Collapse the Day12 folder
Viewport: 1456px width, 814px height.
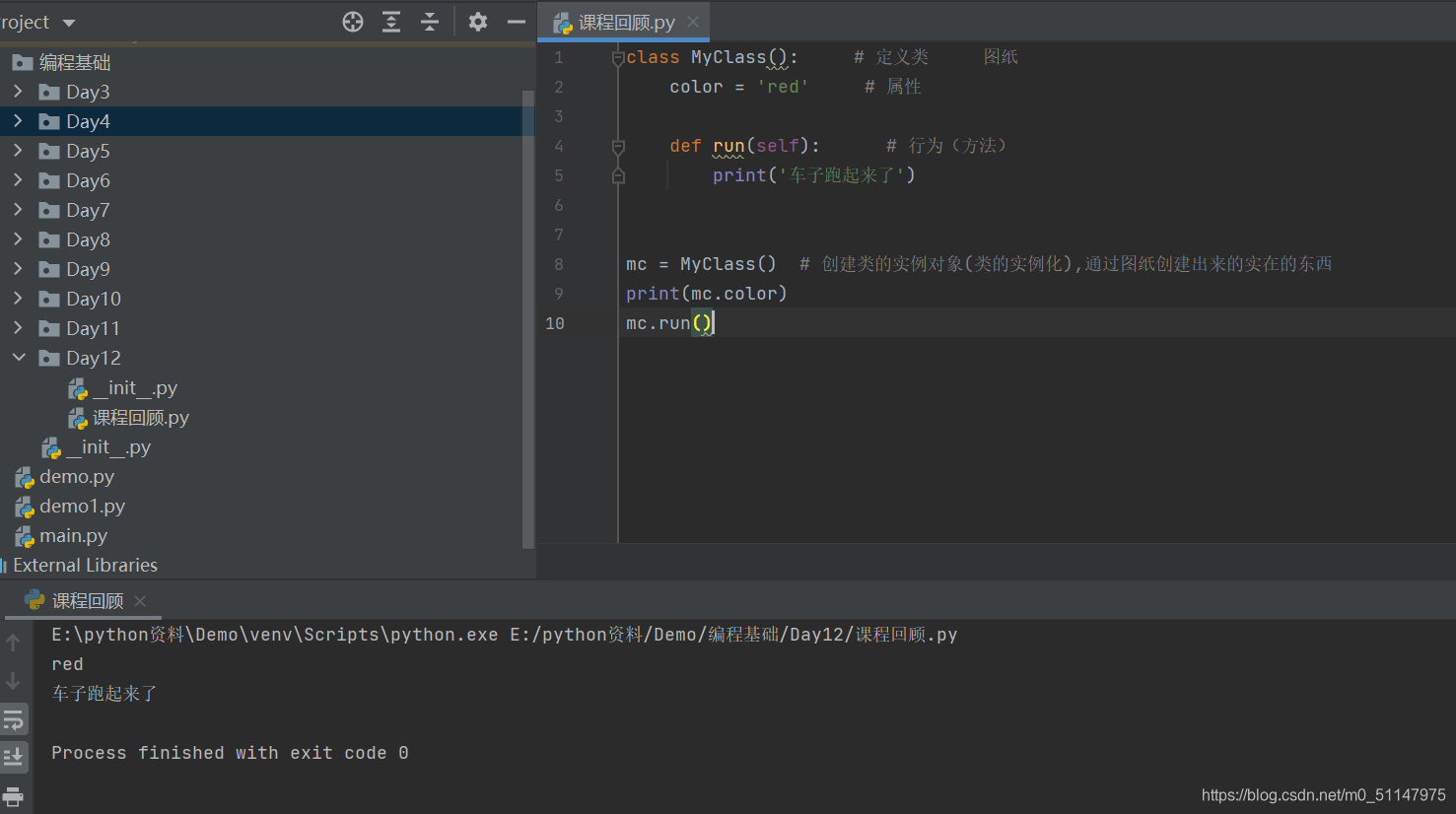[x=18, y=357]
